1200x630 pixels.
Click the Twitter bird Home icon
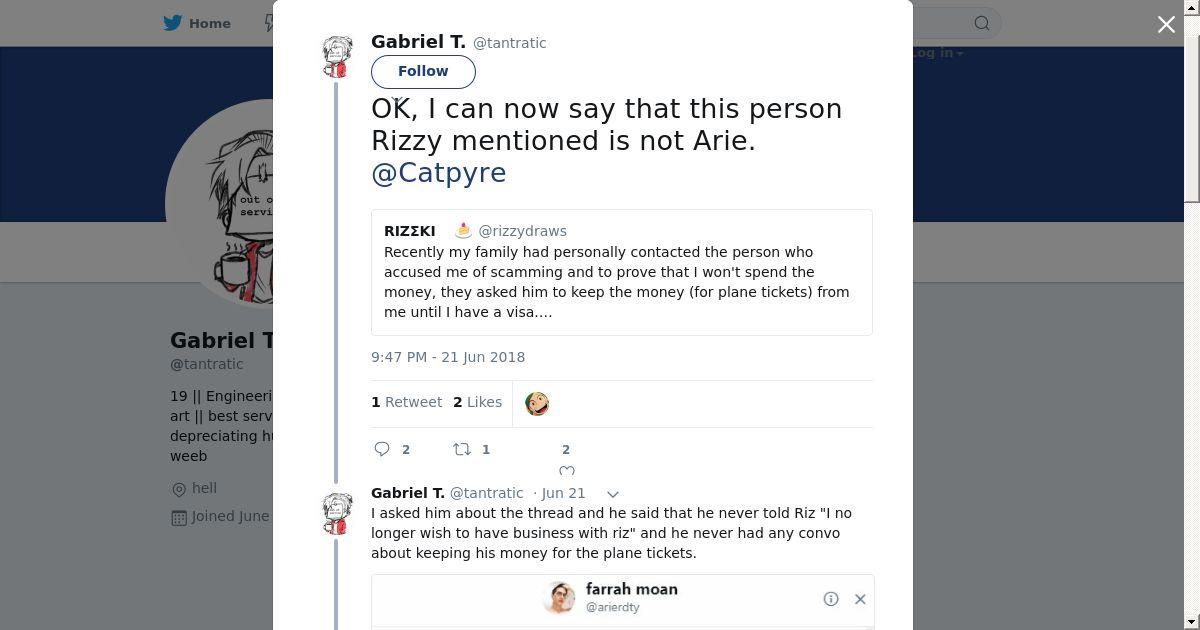173,23
